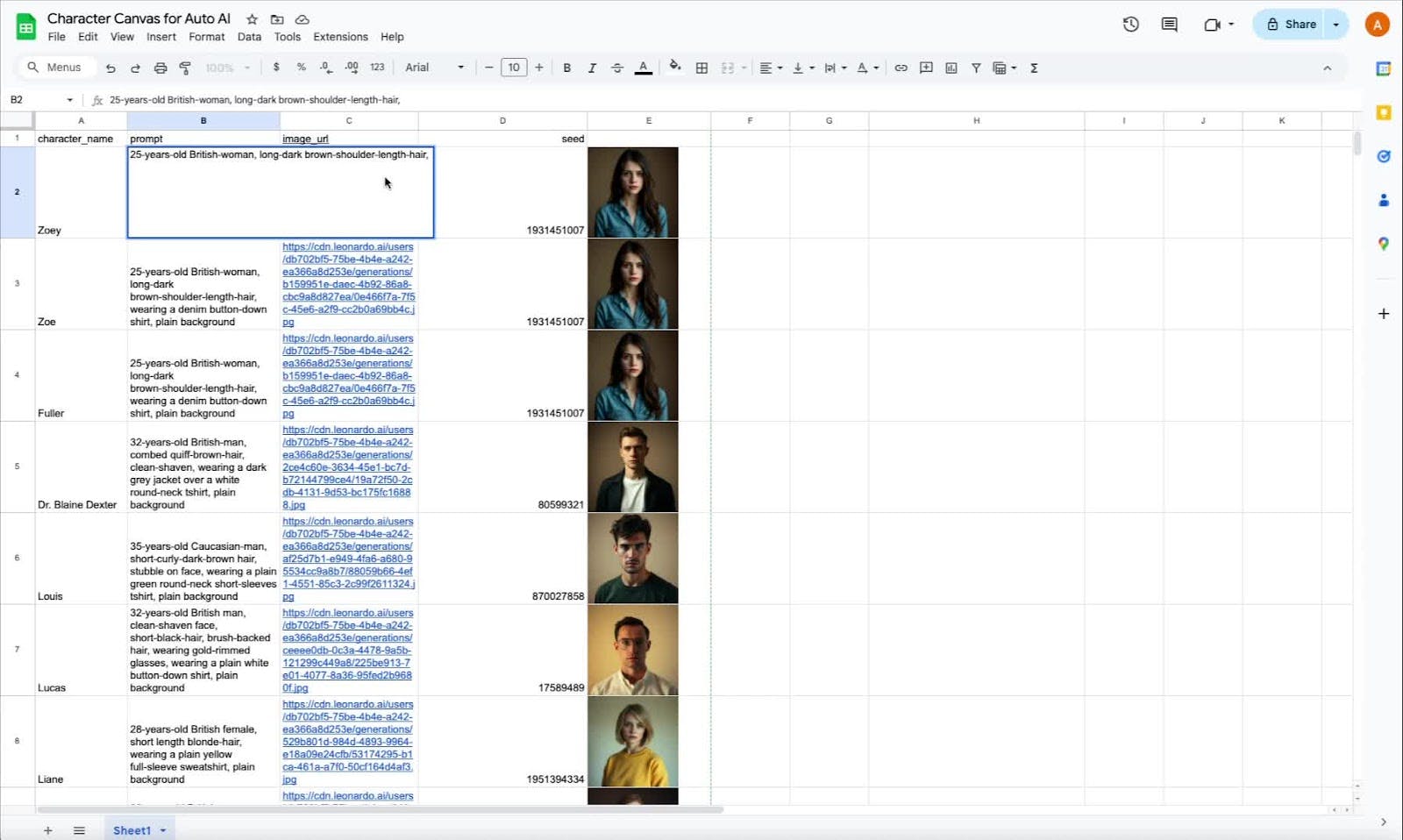The width and height of the screenshot is (1403, 840).
Task: Click the paint format icon
Action: 185,68
